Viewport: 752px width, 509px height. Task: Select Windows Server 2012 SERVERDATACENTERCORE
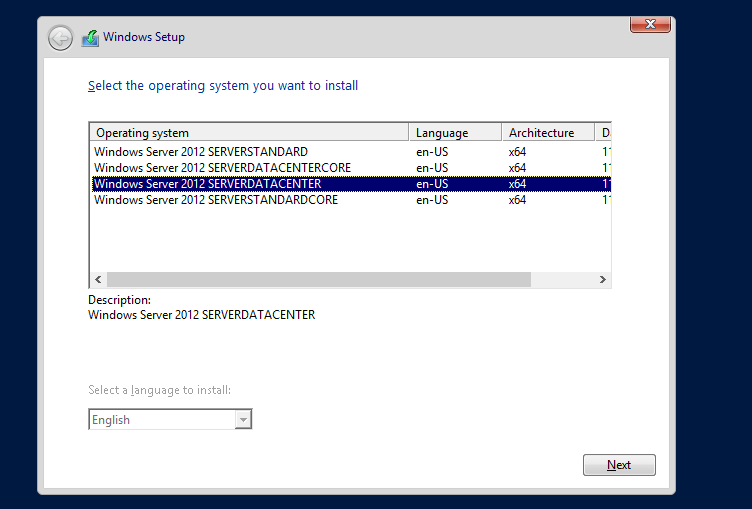tap(222, 168)
